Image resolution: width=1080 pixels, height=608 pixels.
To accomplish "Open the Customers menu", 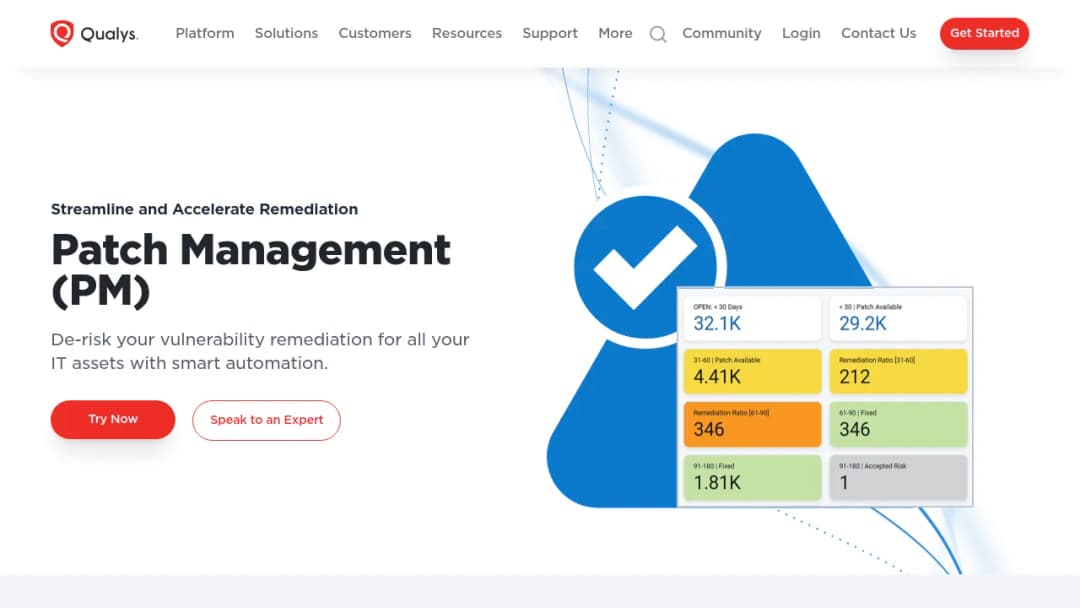I will (x=375, y=33).
